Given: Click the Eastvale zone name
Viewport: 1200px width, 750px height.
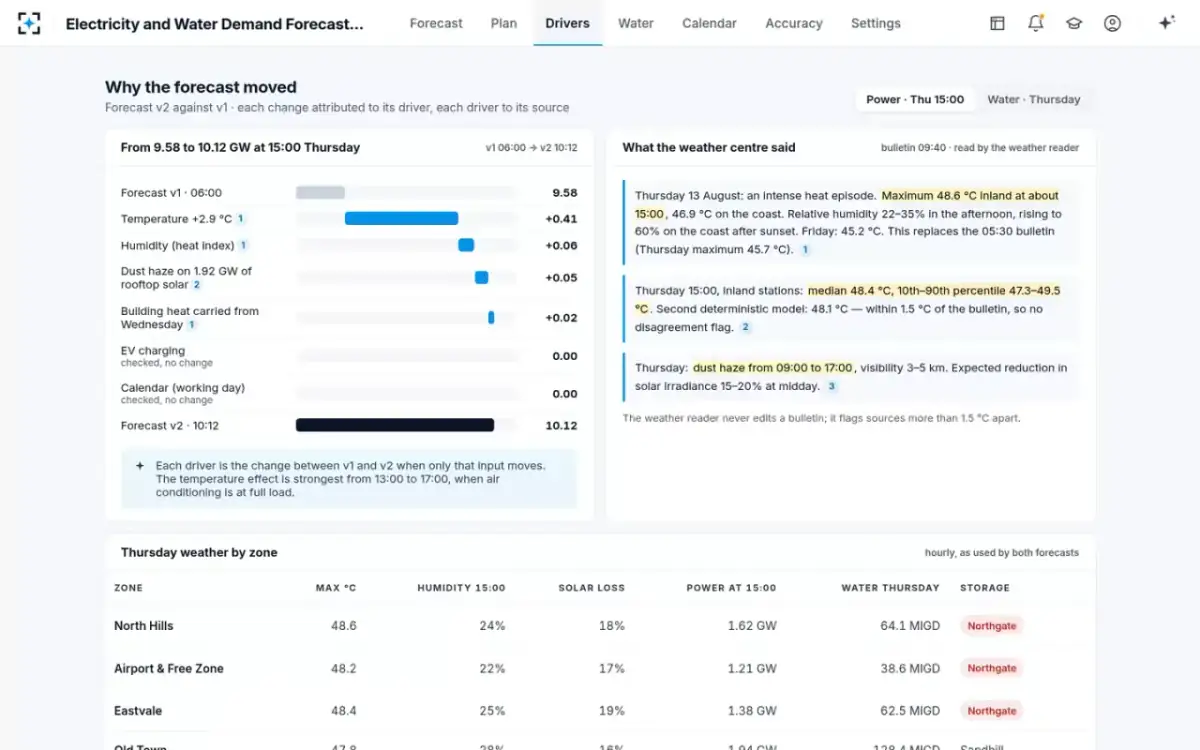Looking at the screenshot, I should pyautogui.click(x=138, y=711).
